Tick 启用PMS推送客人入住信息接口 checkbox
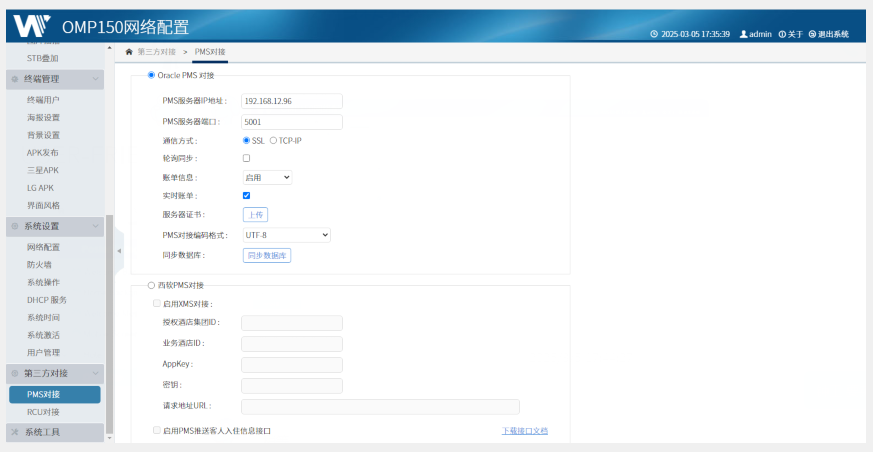Screen dimensions: 873x452 tap(156, 430)
